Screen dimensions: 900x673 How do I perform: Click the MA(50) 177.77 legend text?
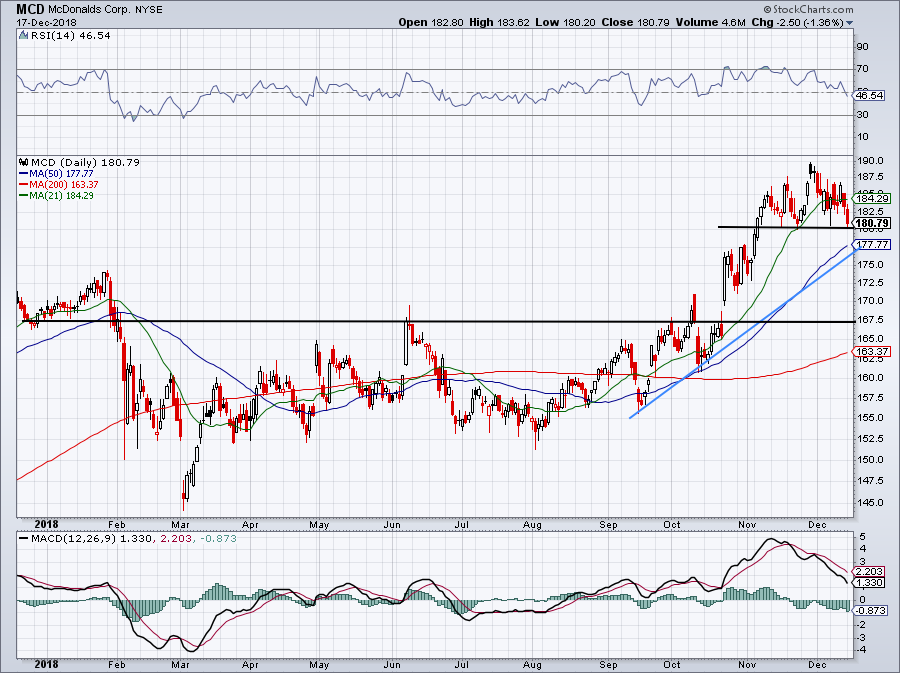[x=61, y=174]
